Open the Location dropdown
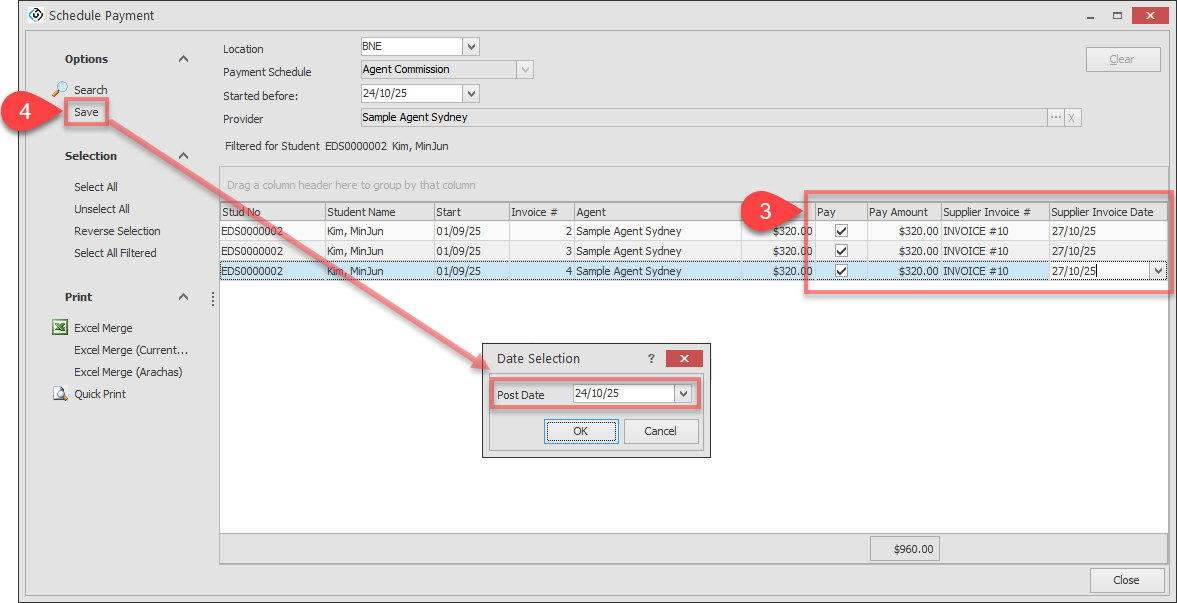The width and height of the screenshot is (1177, 603). (x=471, y=47)
